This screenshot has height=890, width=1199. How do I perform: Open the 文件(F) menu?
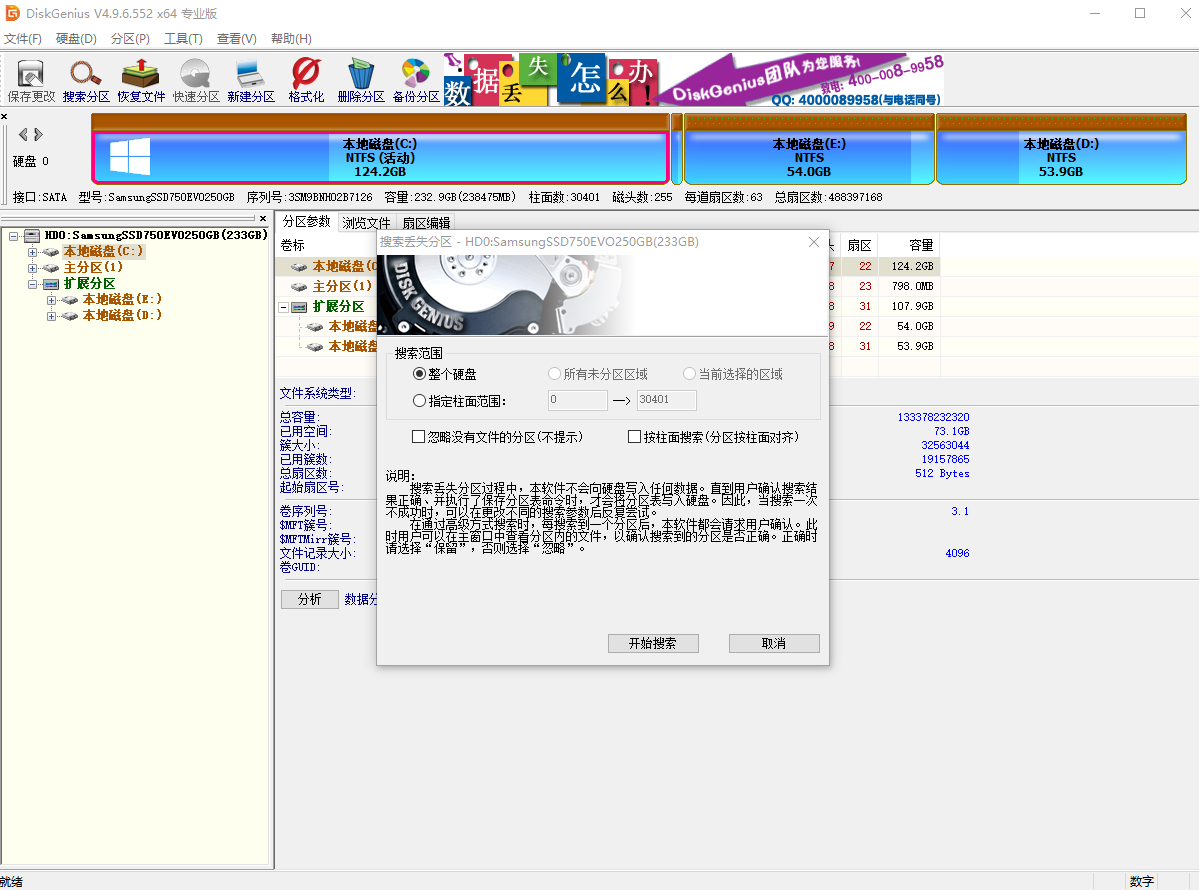point(23,38)
